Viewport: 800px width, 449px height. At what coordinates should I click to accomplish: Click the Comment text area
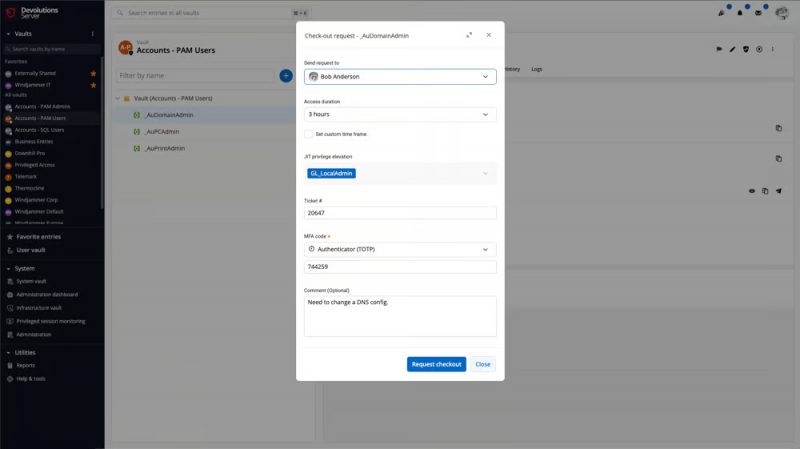[x=400, y=316]
